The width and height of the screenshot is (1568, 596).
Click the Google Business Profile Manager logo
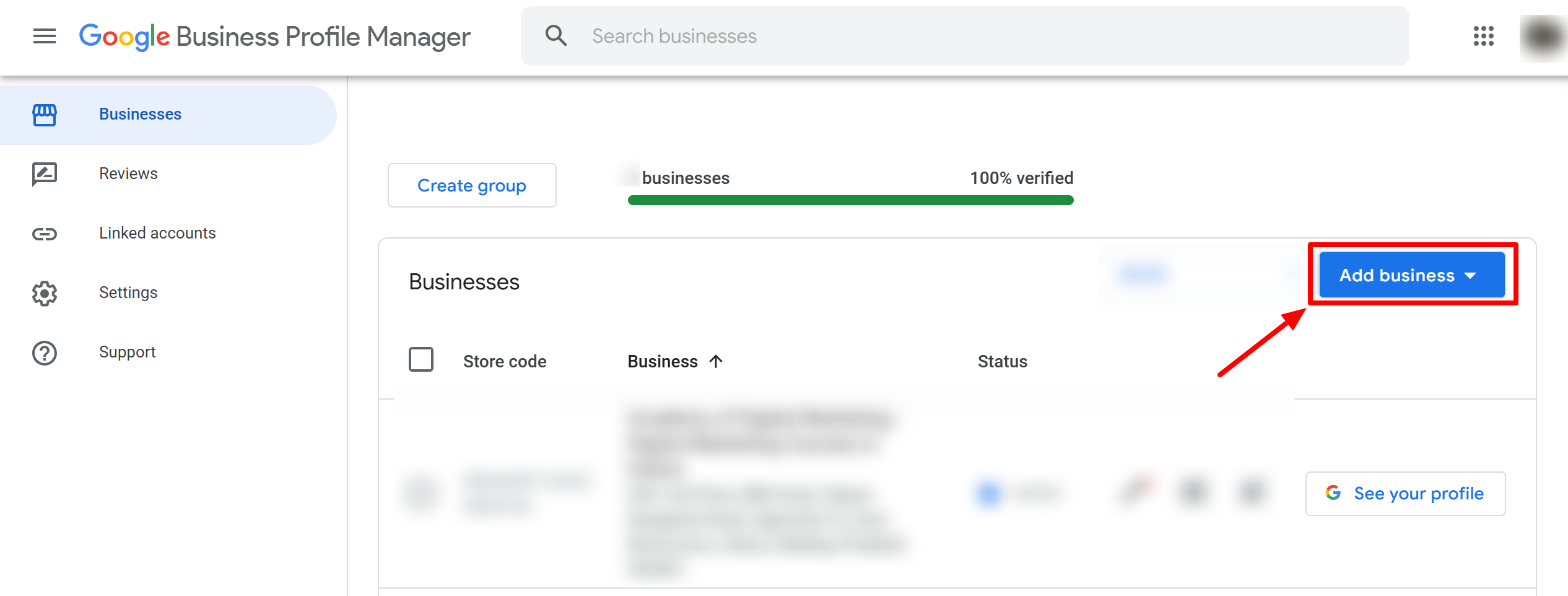pyautogui.click(x=274, y=37)
